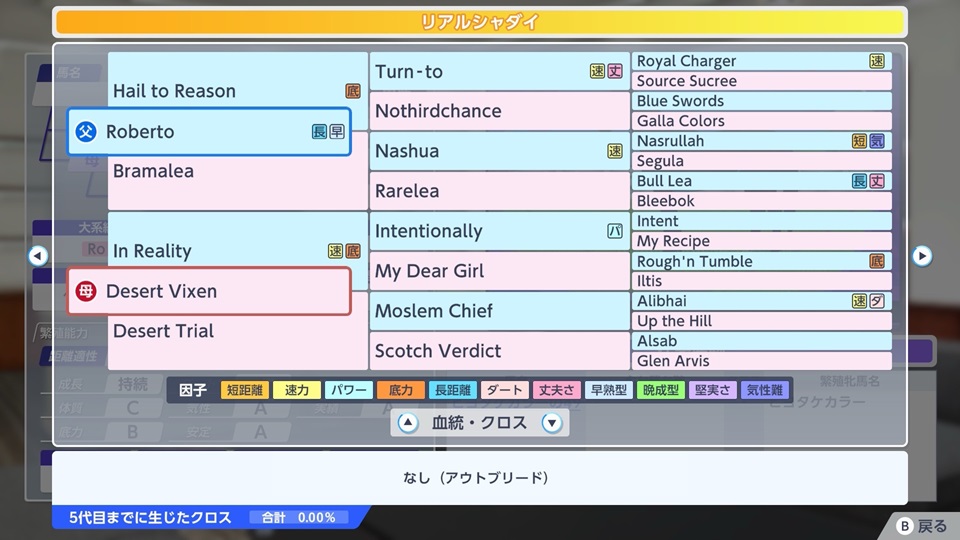Click Source Sucree ancestor row

[762, 81]
